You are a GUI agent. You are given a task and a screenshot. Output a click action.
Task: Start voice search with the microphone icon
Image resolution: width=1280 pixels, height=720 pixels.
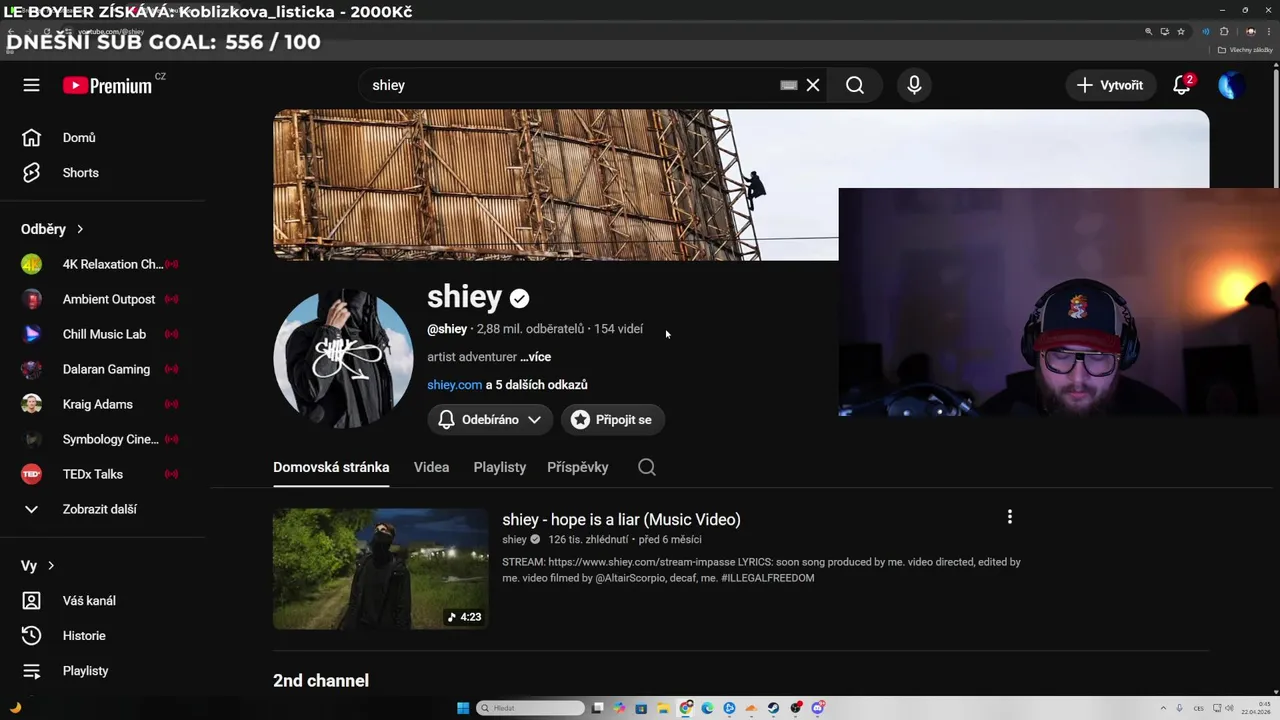(x=914, y=85)
